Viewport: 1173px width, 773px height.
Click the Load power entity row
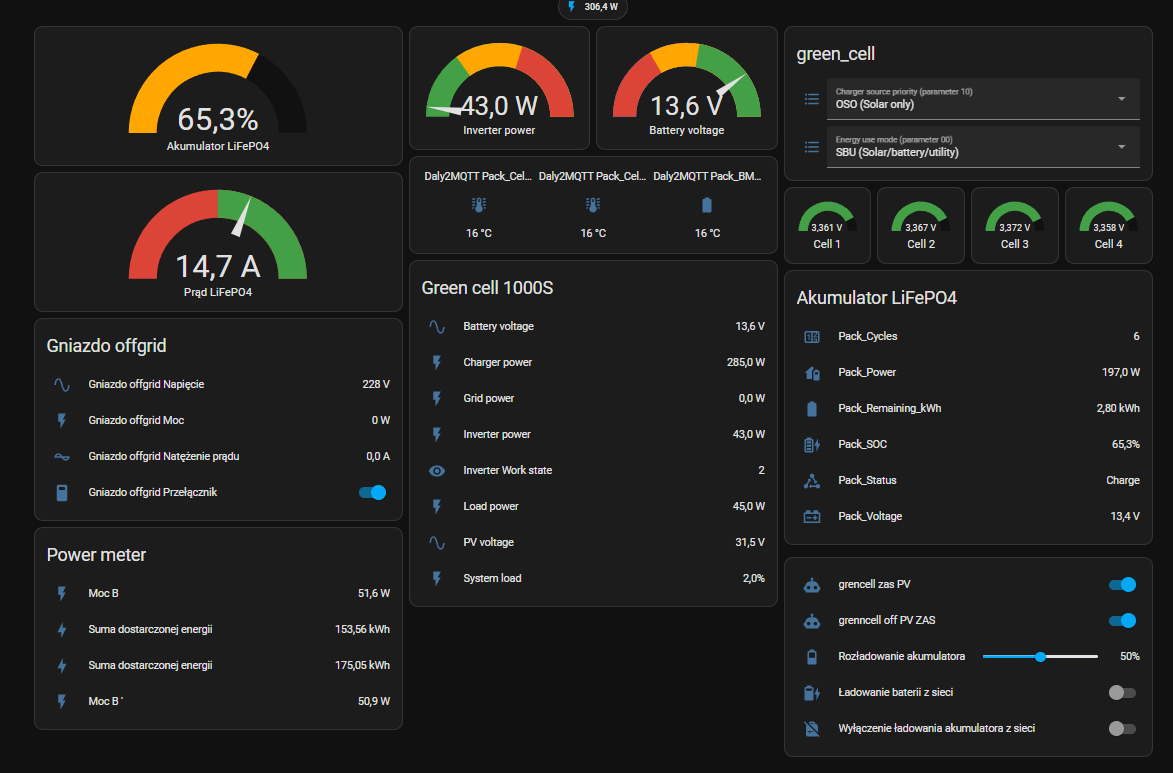tap(593, 507)
